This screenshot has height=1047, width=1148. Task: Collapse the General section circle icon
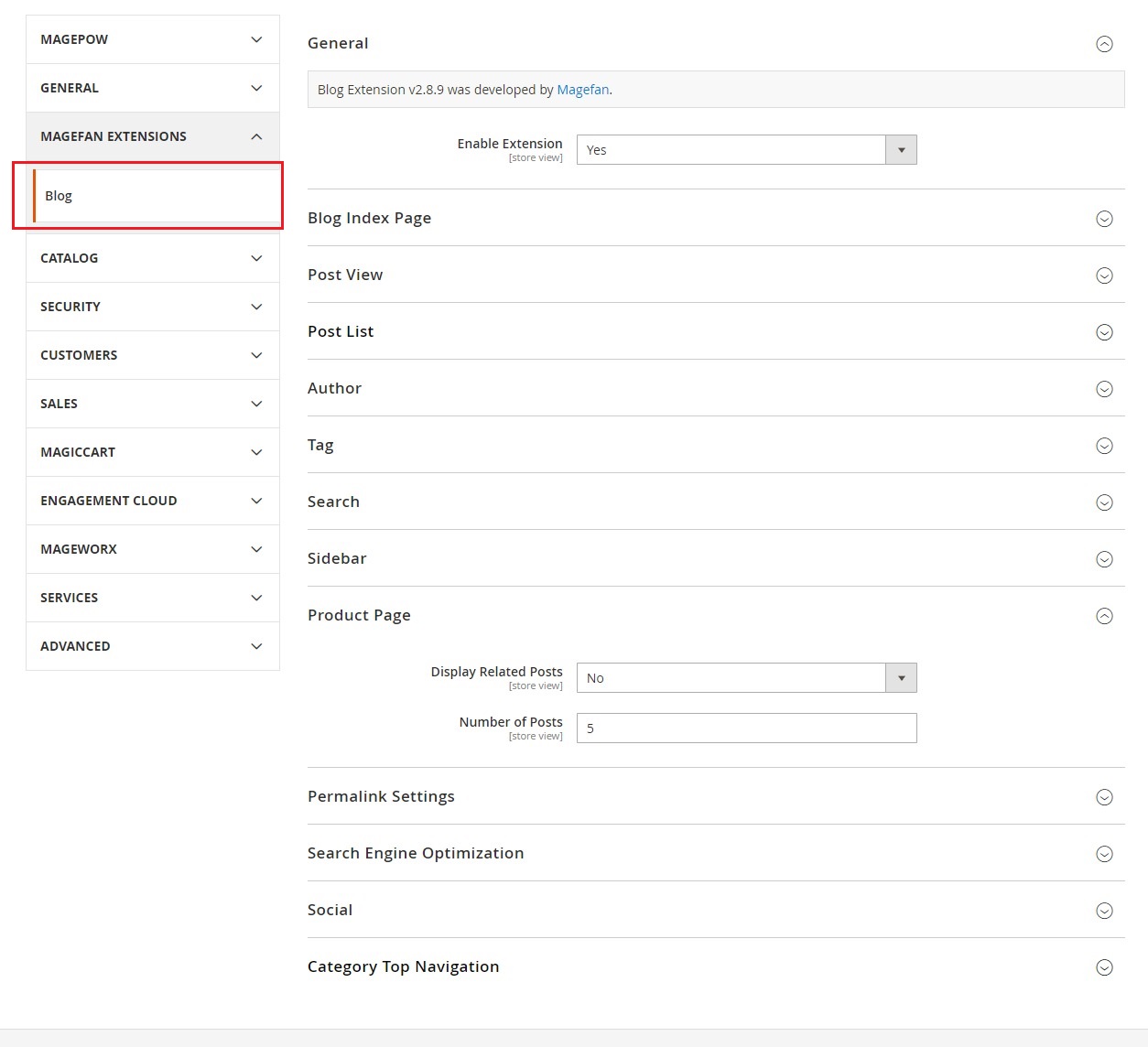coord(1104,44)
